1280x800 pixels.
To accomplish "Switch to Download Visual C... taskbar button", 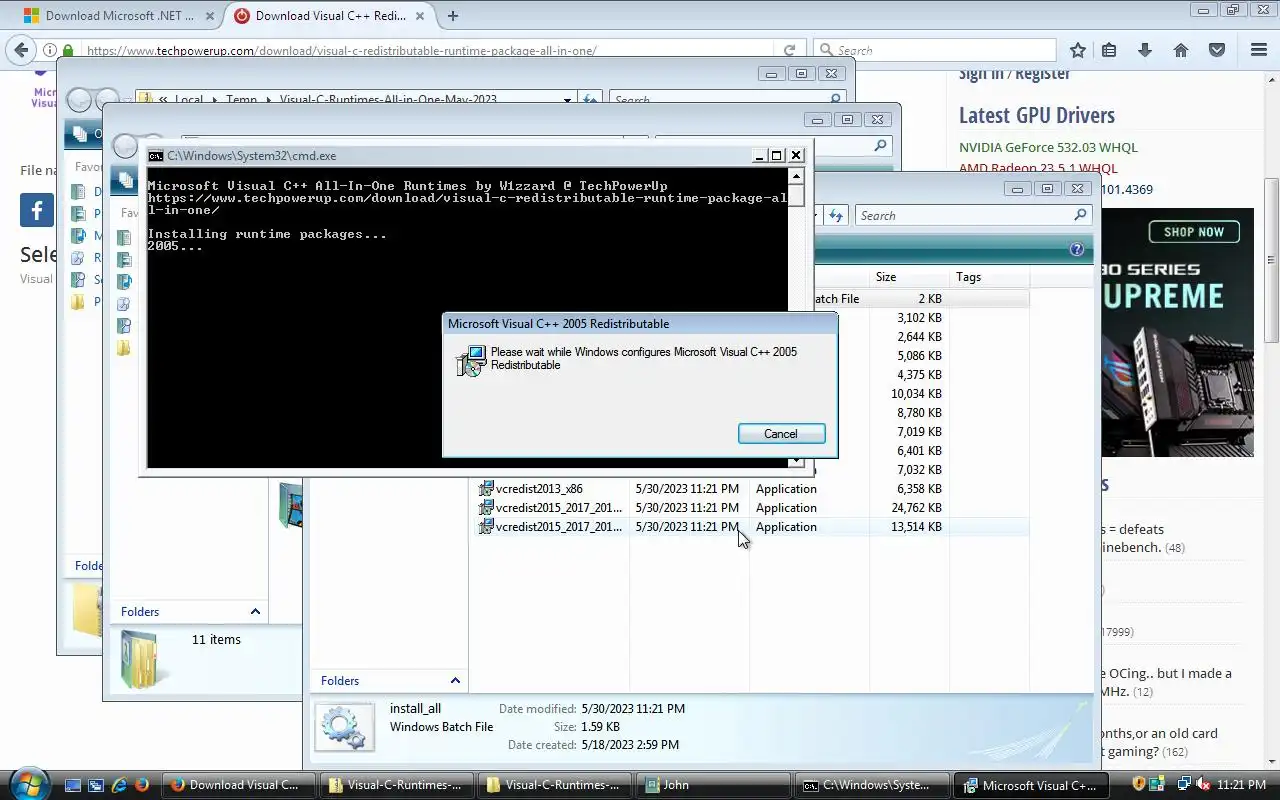I will pyautogui.click(x=238, y=785).
